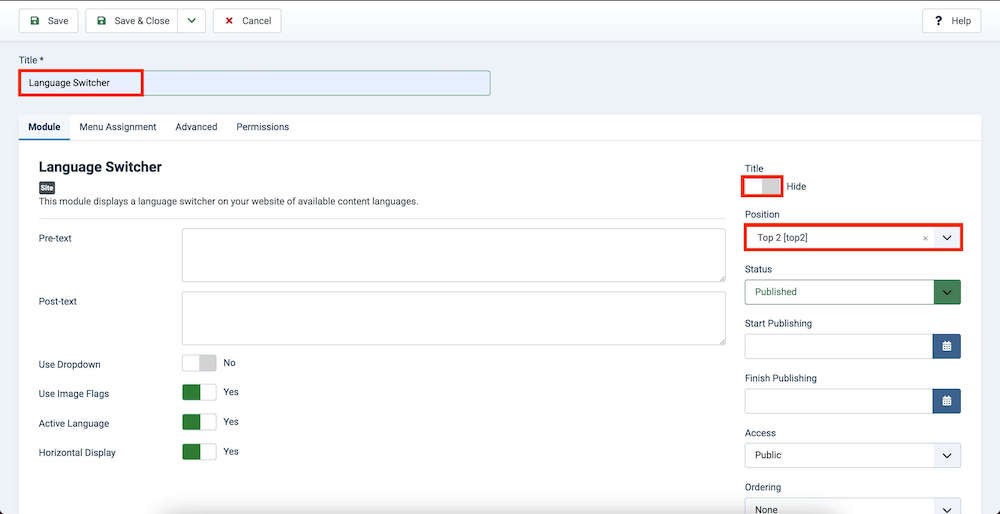Cancel editing the module
Screen dimensions: 1000x514
click(247, 21)
